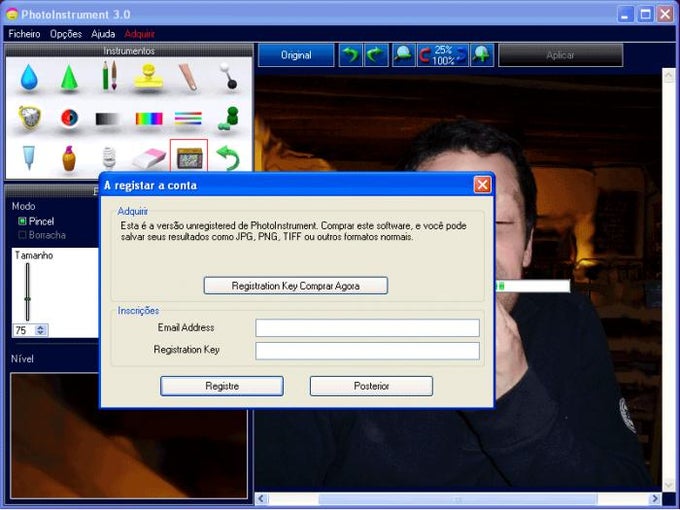
Task: Select the grayscale gradient tool
Action: [x=108, y=119]
